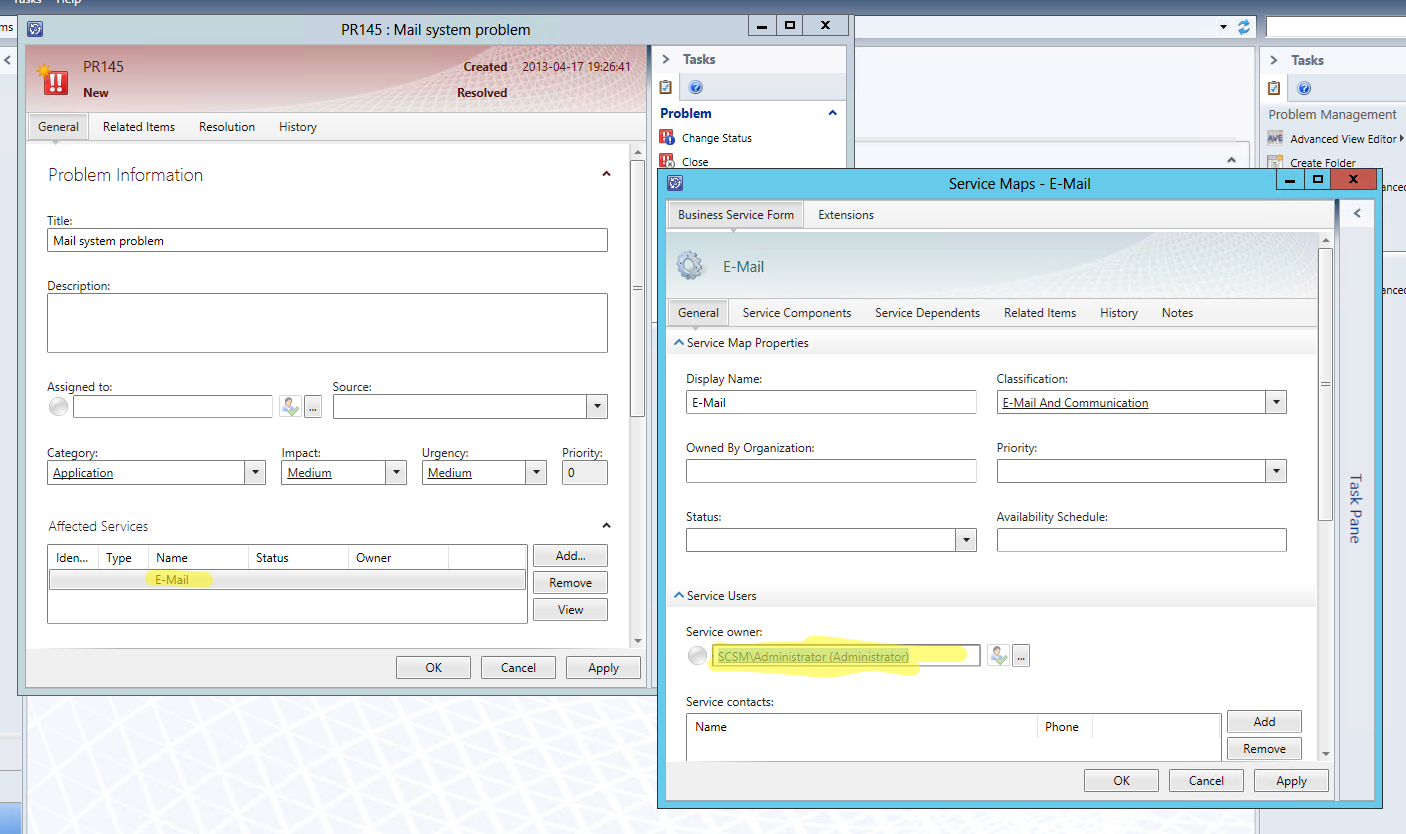
Task: Click the Create Folder icon
Action: pyautogui.click(x=1275, y=162)
